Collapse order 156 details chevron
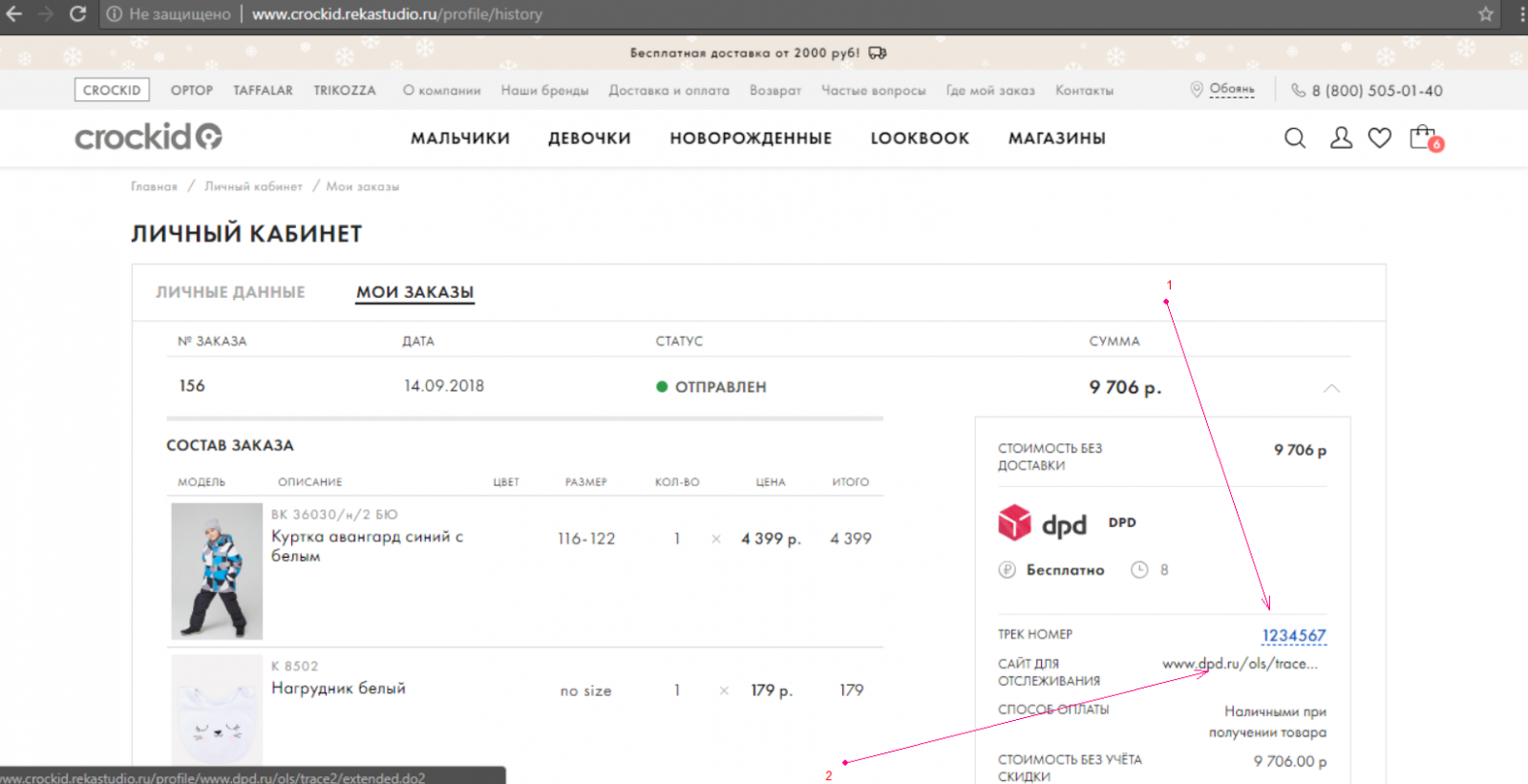The height and width of the screenshot is (784, 1528). click(x=1331, y=388)
